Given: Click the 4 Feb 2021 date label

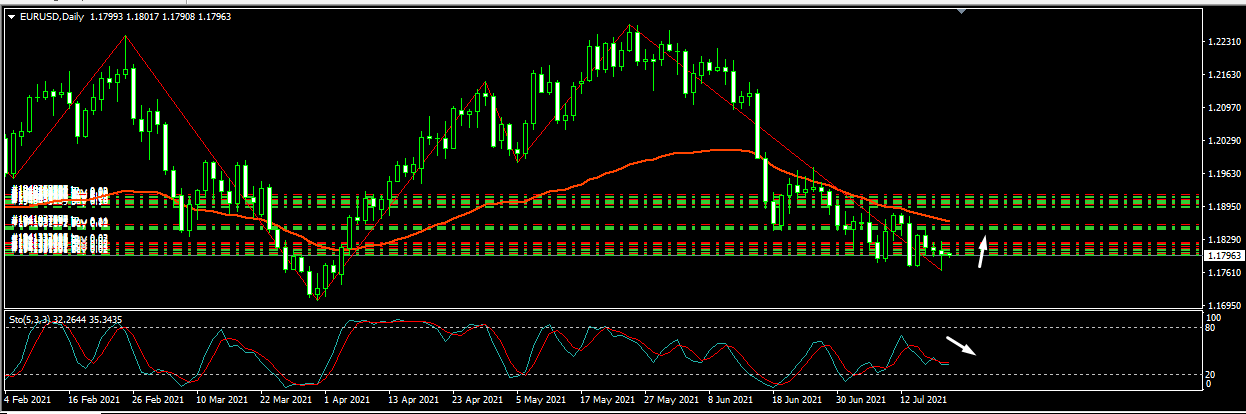Looking at the screenshot, I should pos(28,399).
